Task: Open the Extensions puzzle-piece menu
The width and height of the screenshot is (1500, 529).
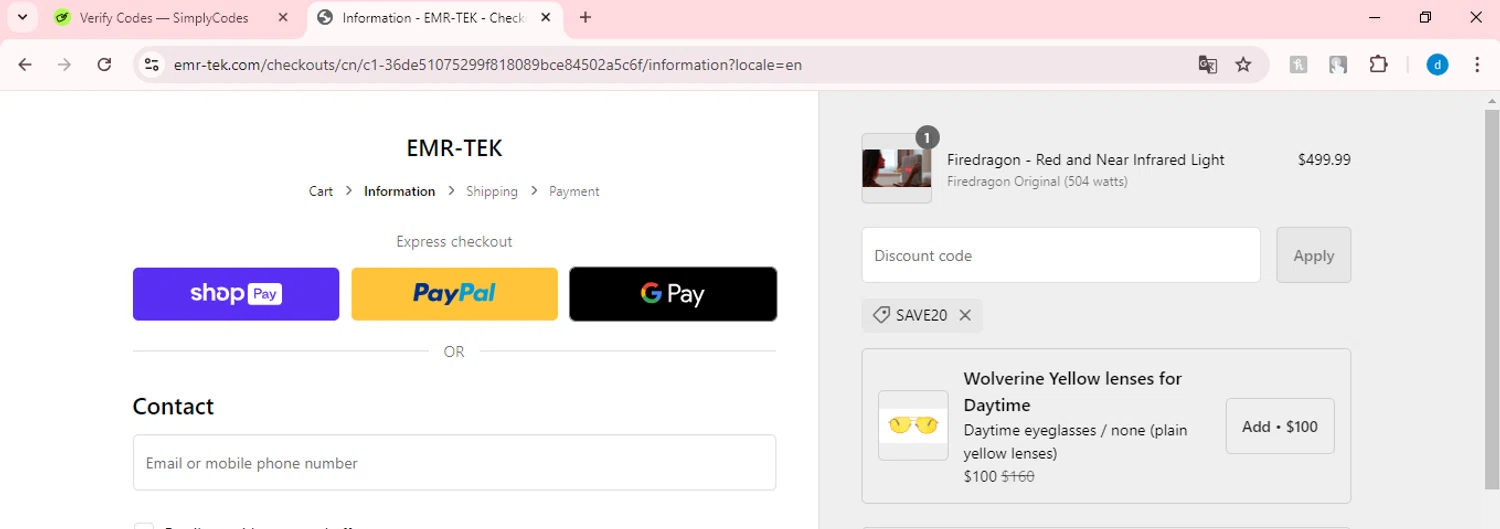Action: (x=1378, y=65)
